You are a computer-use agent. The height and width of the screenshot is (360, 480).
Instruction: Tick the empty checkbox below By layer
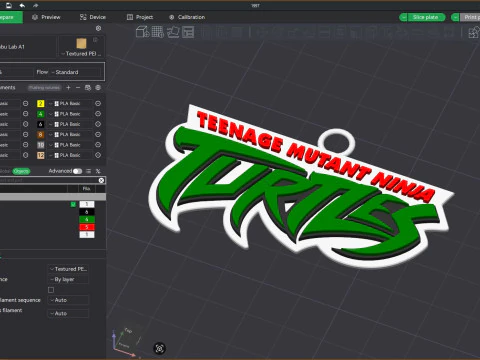[51, 290]
